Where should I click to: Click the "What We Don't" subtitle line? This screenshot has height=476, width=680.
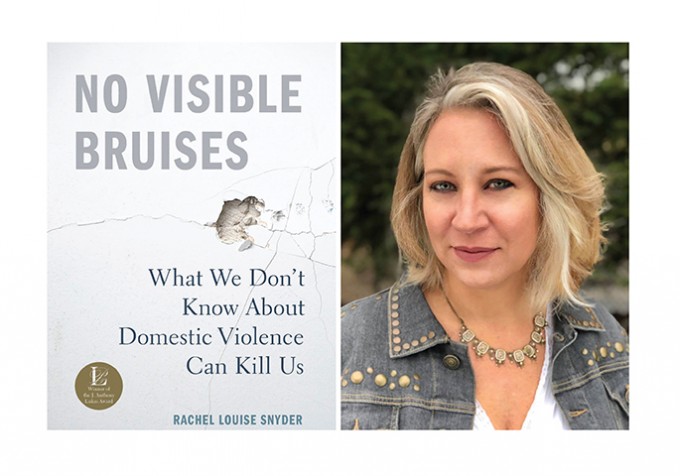click(x=226, y=278)
